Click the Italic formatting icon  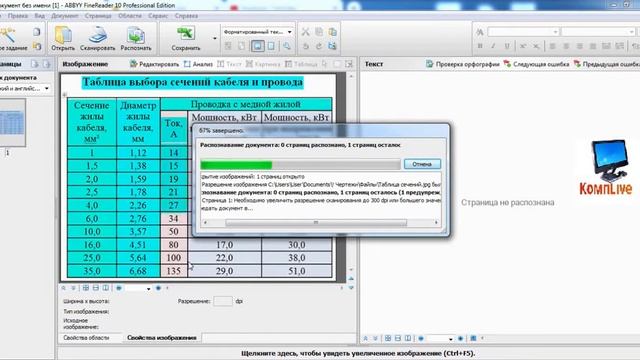pyautogui.click(x=493, y=46)
